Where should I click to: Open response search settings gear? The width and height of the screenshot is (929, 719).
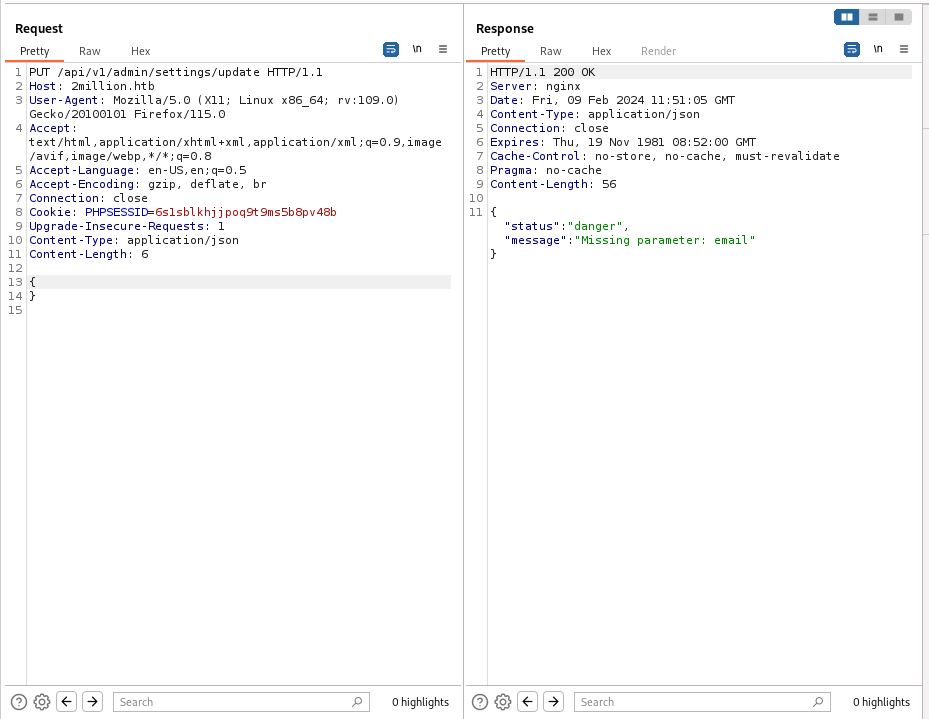503,702
